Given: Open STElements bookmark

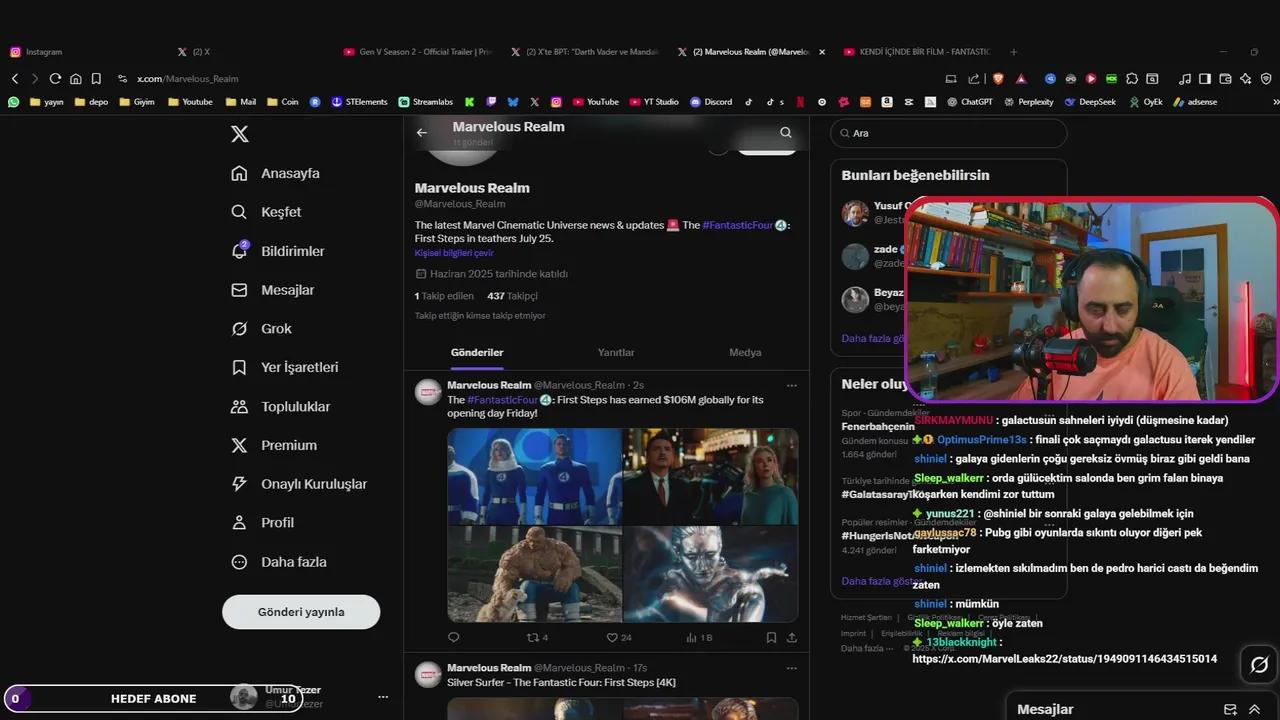Looking at the screenshot, I should (359, 102).
